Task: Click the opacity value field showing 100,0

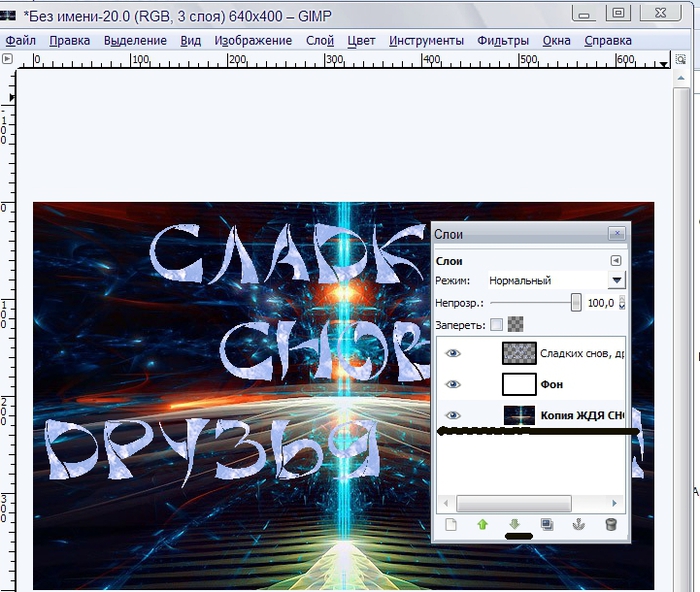Action: coord(601,303)
